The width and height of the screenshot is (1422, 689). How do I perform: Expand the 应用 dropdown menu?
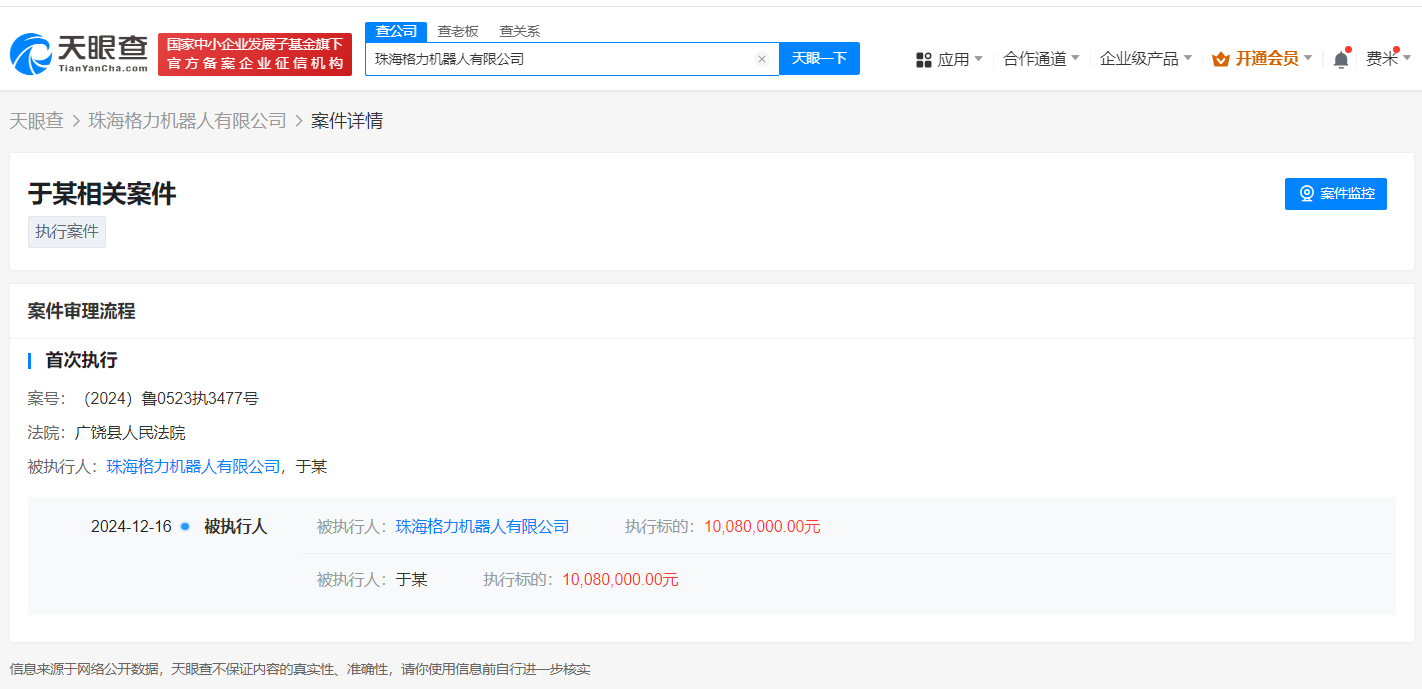point(960,59)
